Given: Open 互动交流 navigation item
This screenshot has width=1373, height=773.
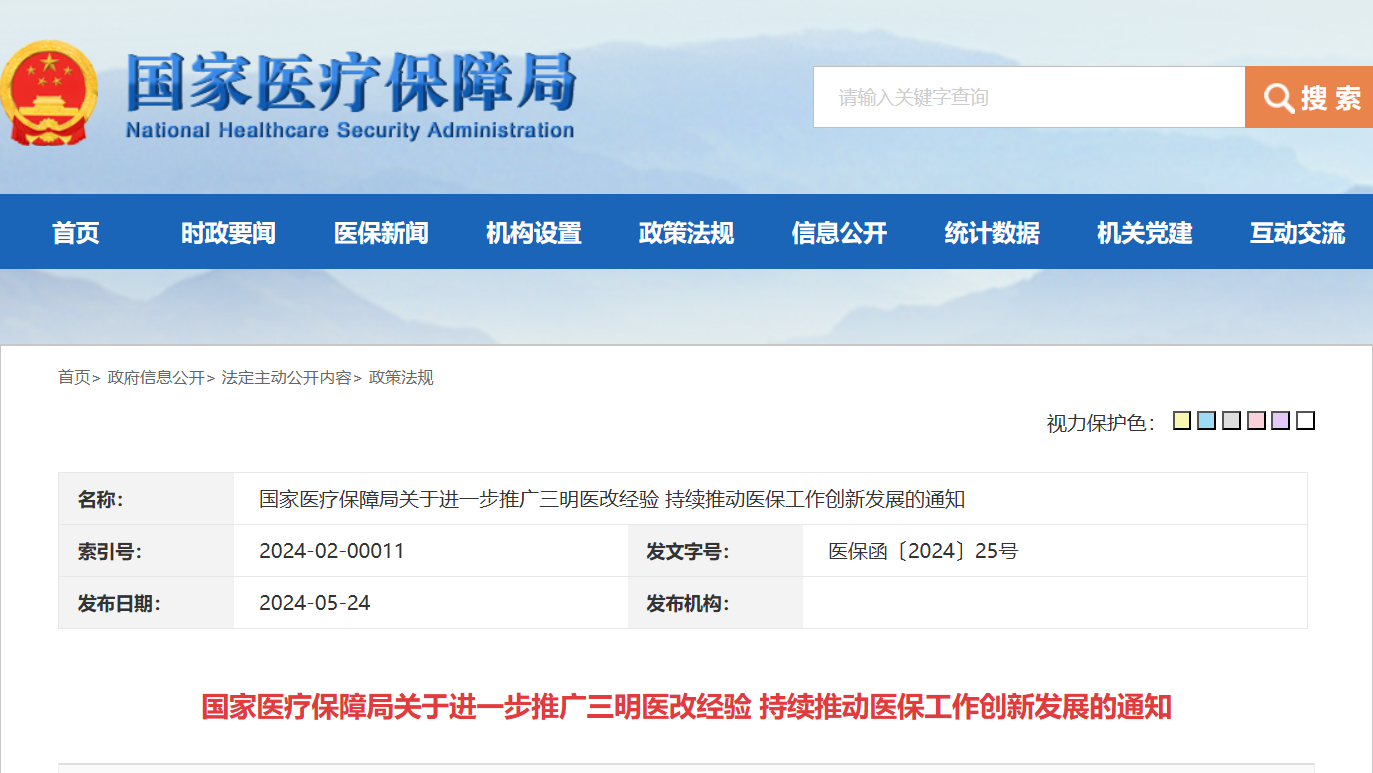Looking at the screenshot, I should (1297, 233).
